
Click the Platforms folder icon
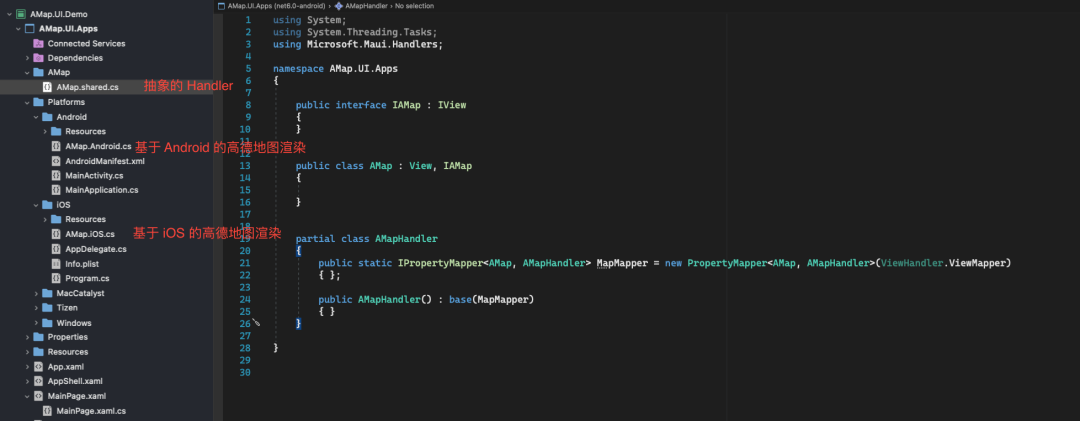click(39, 102)
